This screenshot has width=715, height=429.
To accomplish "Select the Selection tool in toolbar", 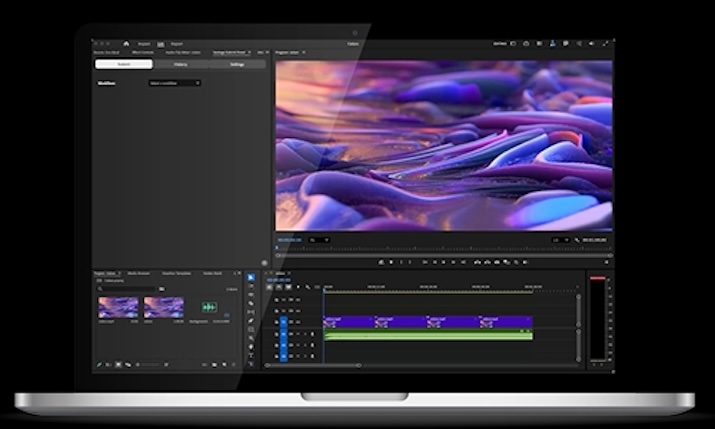I will point(251,277).
